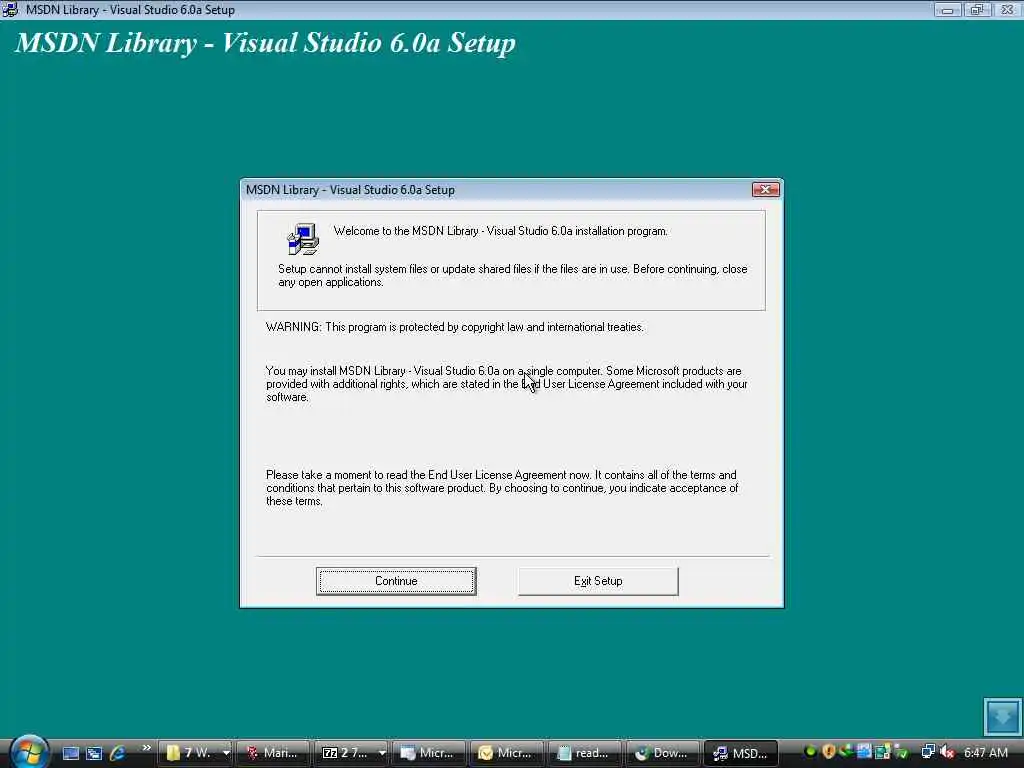Click the blue down-arrow button above the clock
The height and width of the screenshot is (768, 1024).
coord(1002,716)
